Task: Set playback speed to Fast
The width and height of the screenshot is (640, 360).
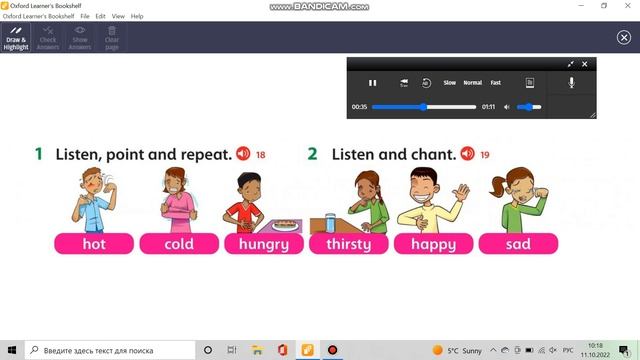Action: pos(496,83)
